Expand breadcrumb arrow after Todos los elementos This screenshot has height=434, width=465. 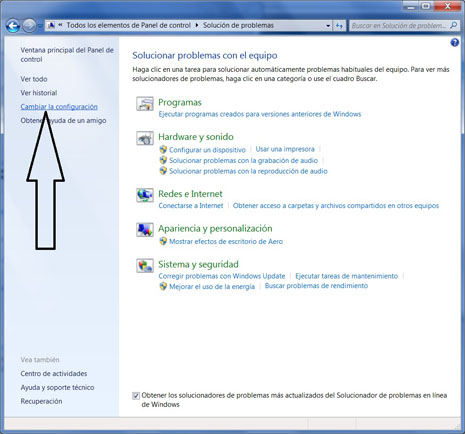(197, 25)
